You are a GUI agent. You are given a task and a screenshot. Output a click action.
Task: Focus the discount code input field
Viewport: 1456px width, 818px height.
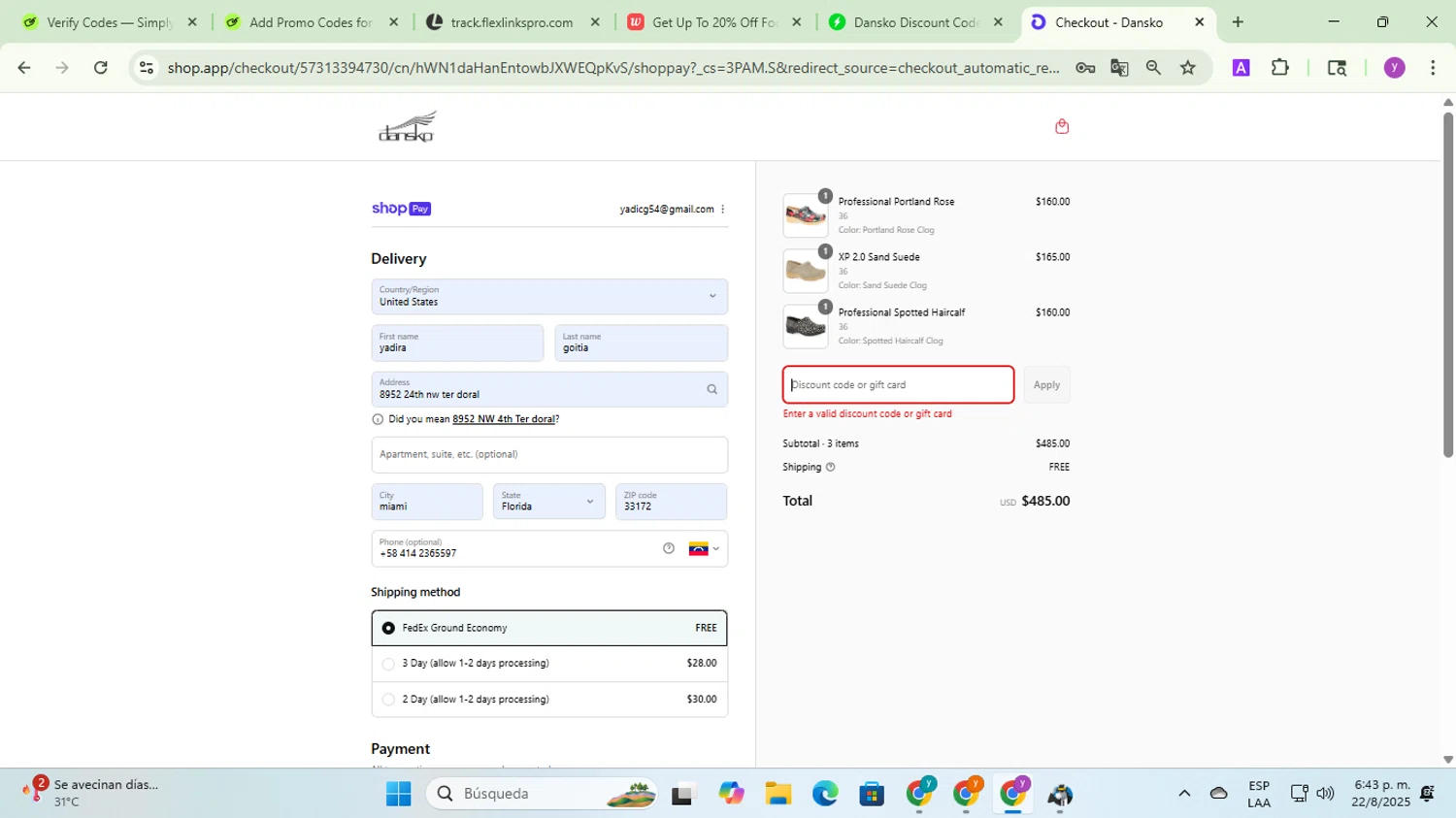899,385
